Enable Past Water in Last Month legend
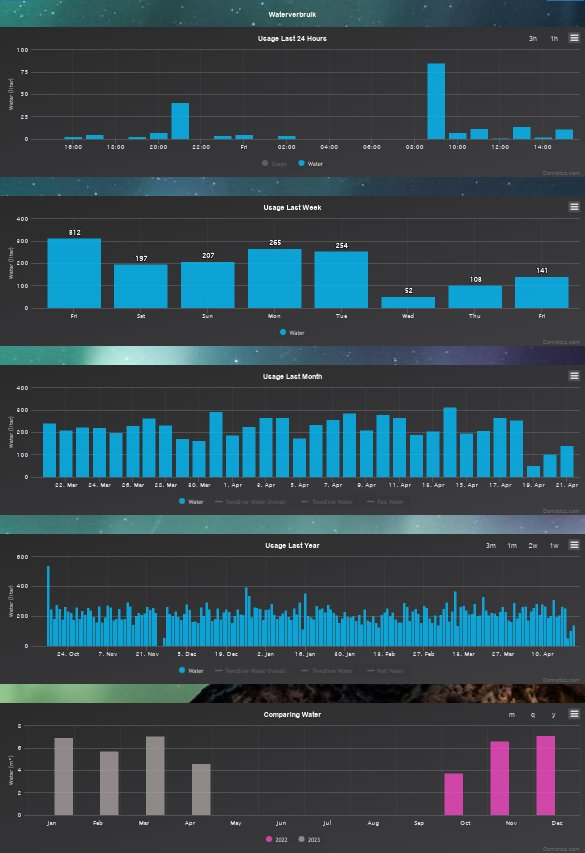This screenshot has width=585, height=853. pos(386,502)
